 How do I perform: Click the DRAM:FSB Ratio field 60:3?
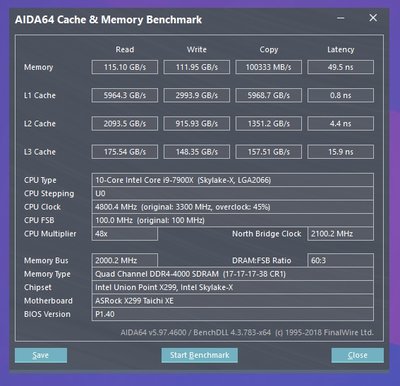coord(340,260)
